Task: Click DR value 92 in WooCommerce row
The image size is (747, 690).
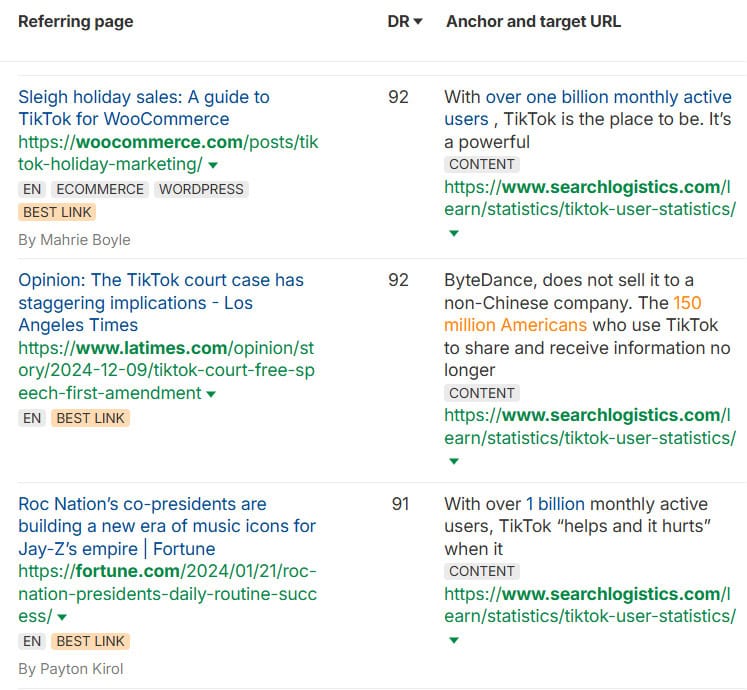Action: 398,97
